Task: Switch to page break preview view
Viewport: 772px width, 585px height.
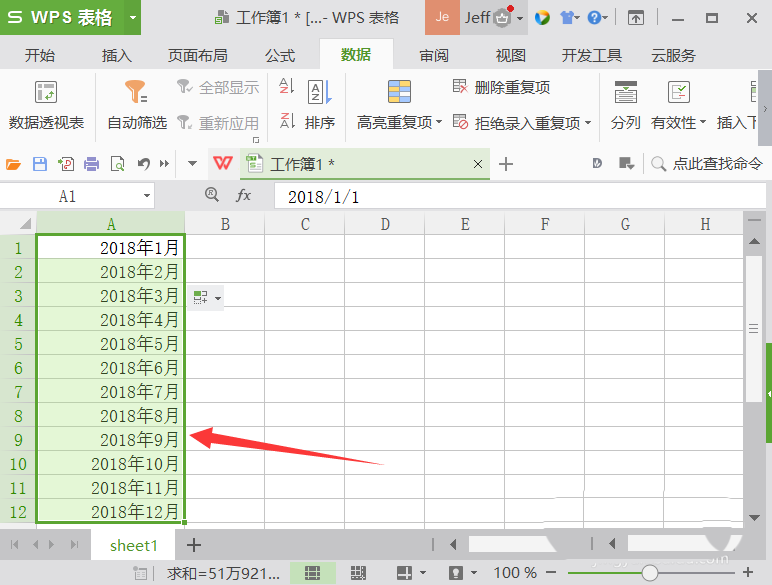Action: click(358, 573)
